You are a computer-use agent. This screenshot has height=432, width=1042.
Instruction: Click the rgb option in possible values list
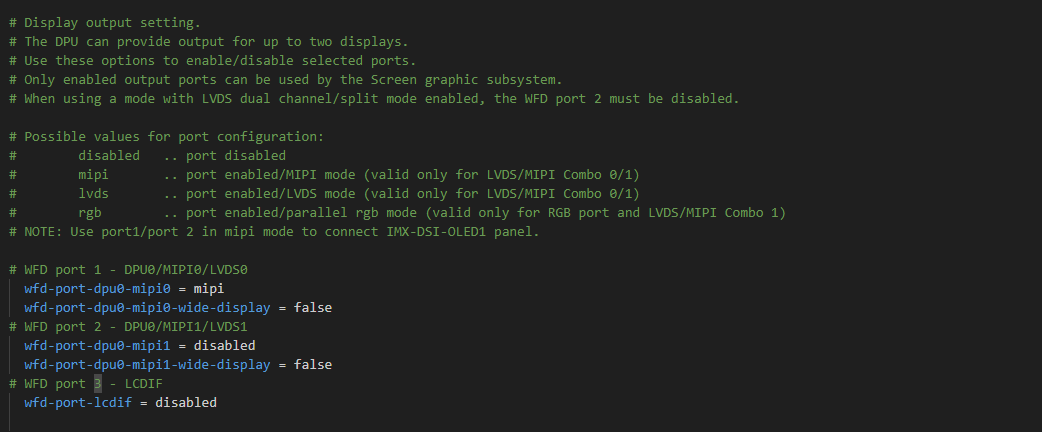point(90,213)
